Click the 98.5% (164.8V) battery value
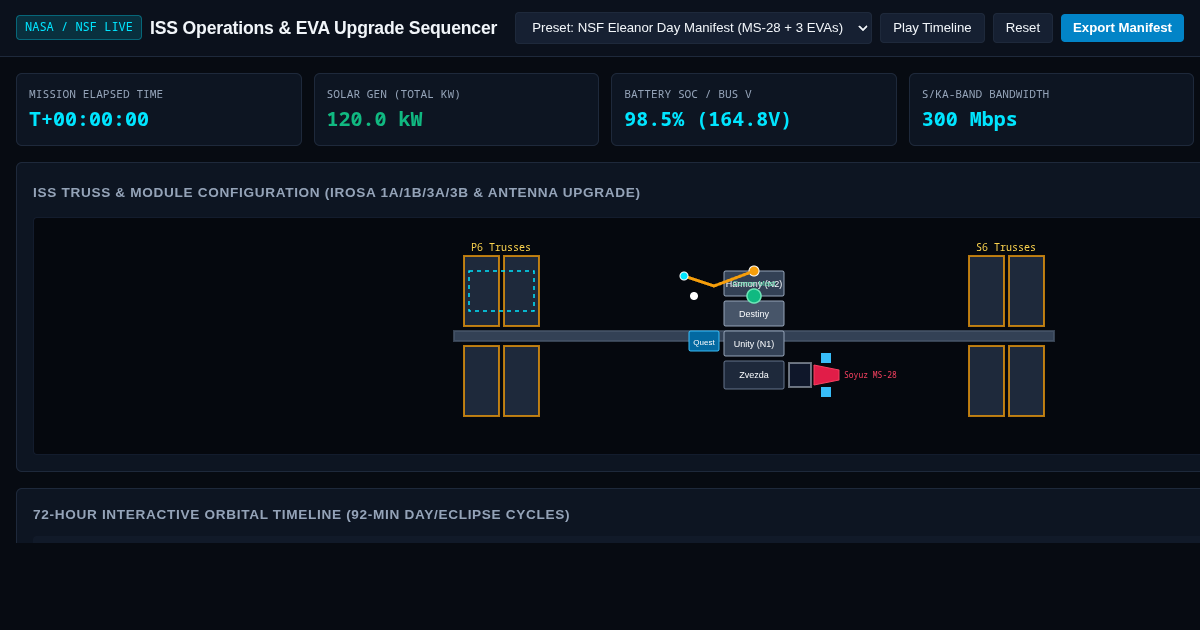This screenshot has width=1200, height=630. tap(708, 119)
